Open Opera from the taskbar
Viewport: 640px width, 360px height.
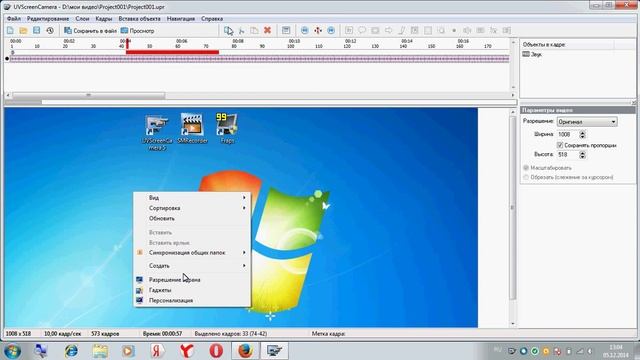click(x=216, y=351)
